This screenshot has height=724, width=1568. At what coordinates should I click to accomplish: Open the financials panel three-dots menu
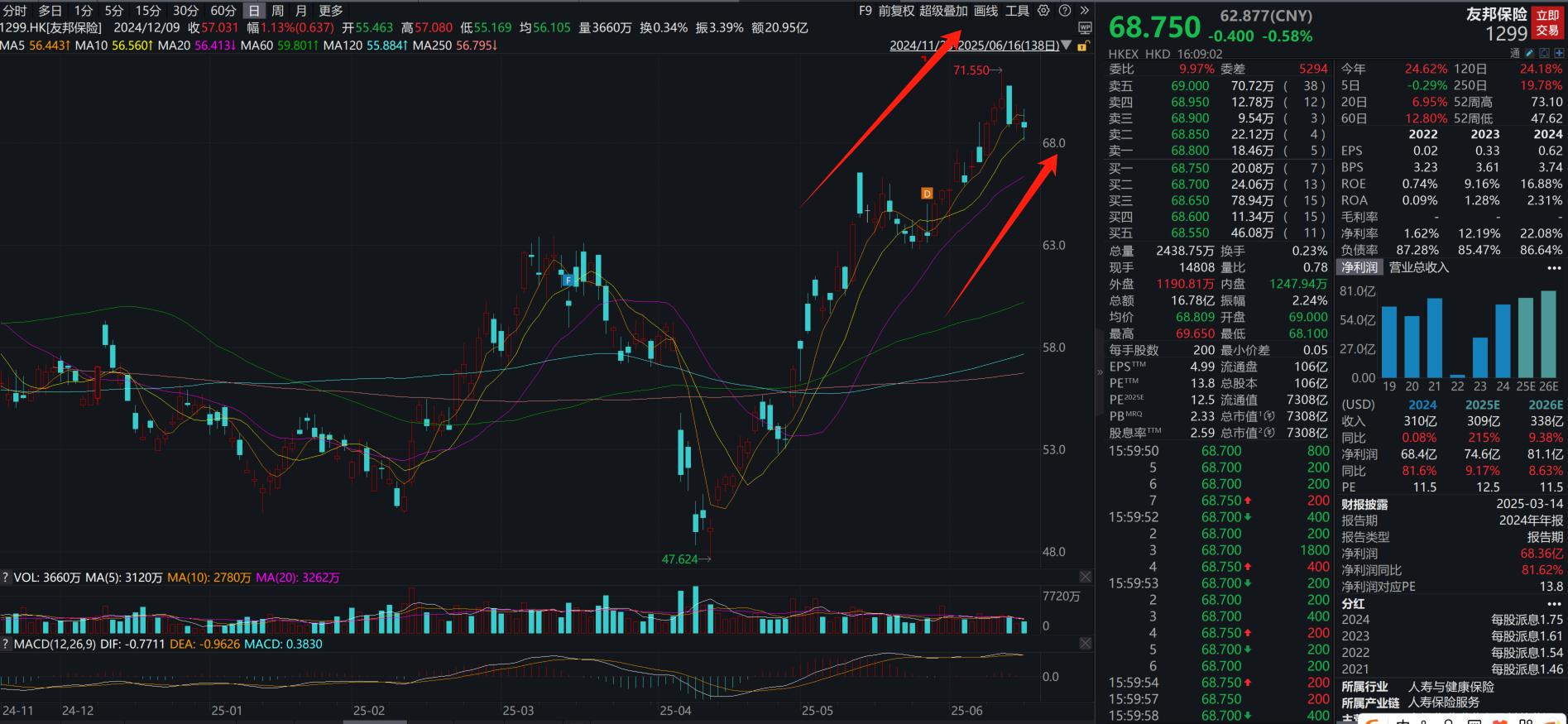point(1553,267)
